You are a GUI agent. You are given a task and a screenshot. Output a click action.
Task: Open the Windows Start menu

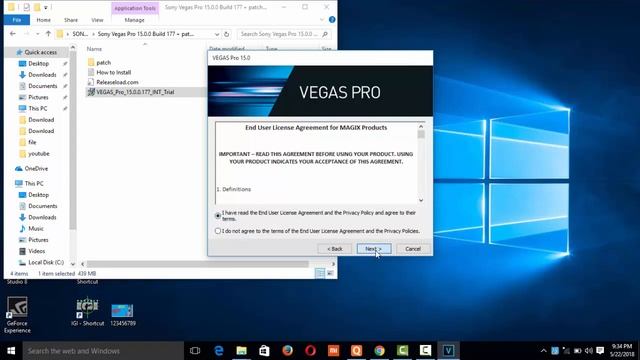tap(11, 351)
